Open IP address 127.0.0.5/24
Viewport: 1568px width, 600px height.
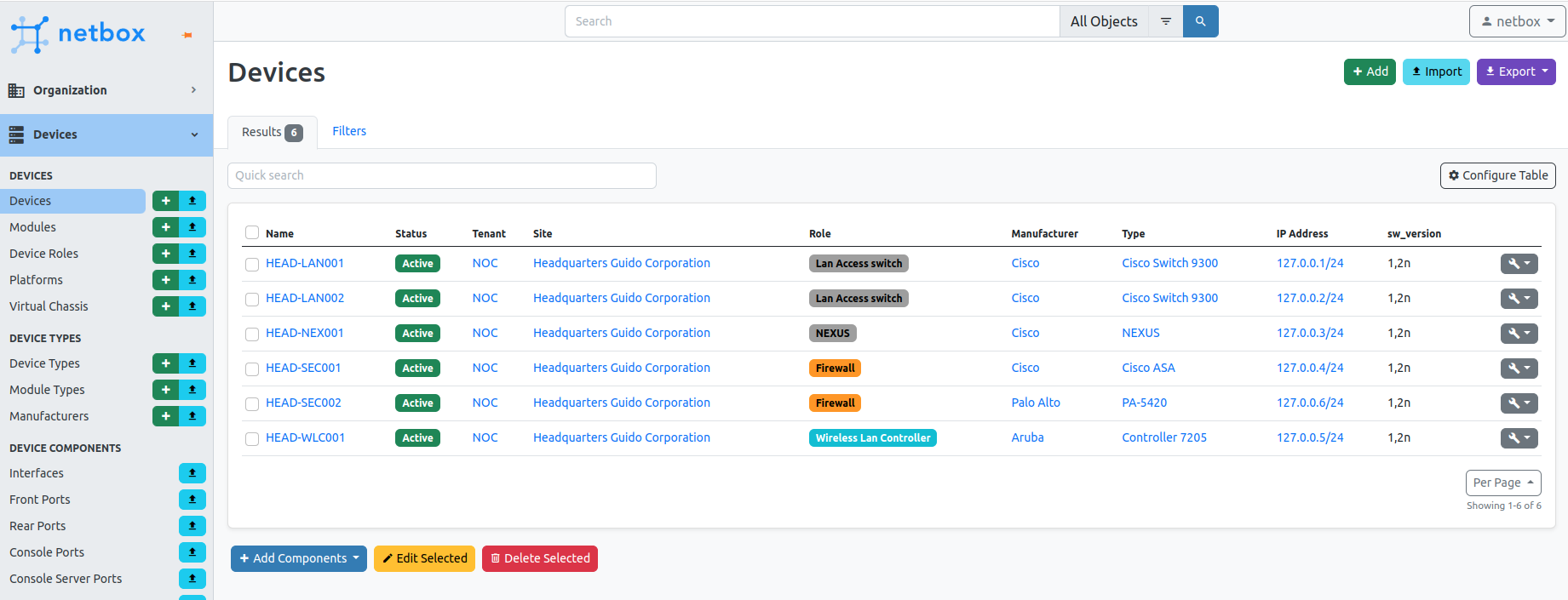point(1310,437)
